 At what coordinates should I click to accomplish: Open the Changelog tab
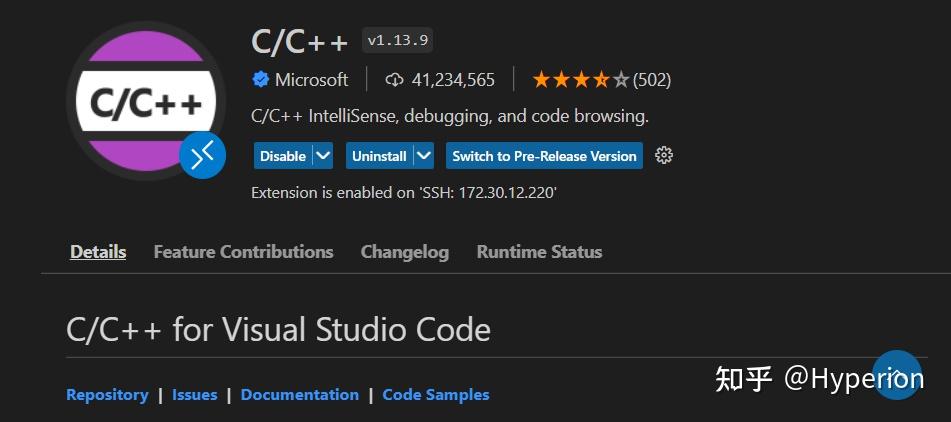coord(405,252)
